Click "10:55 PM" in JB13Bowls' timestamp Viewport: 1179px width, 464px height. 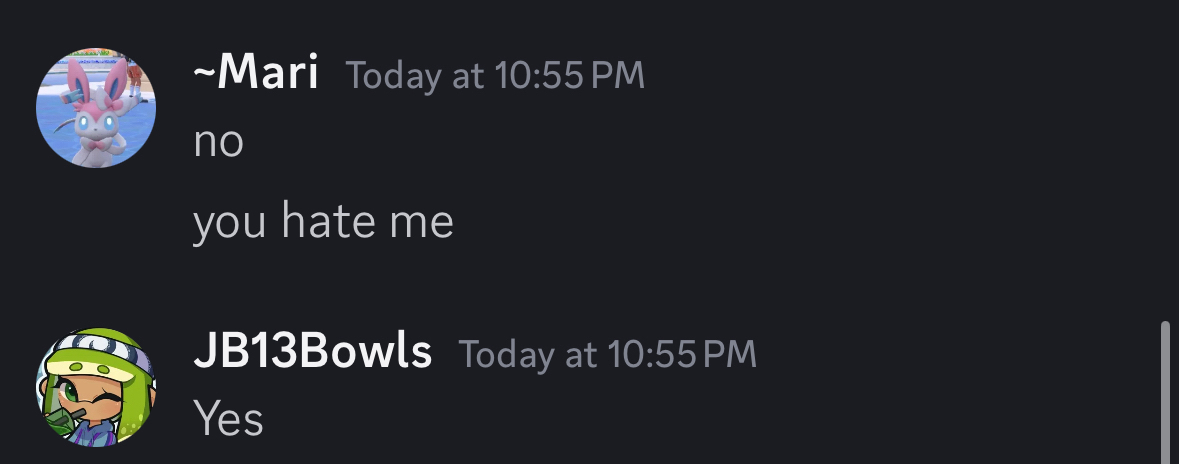point(680,354)
